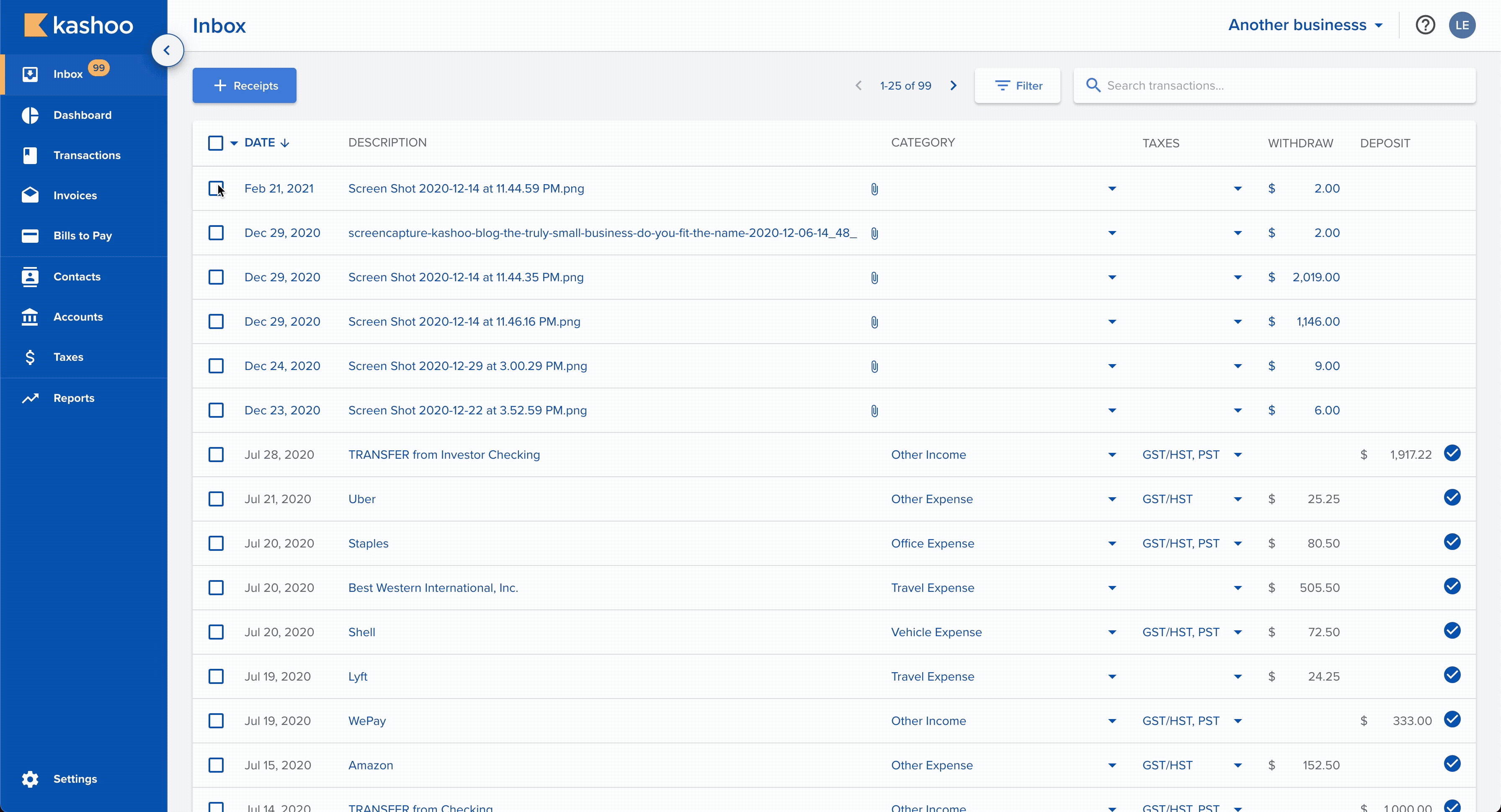1501x812 pixels.
Task: Click the 2,019.00 withdraw amount
Action: click(1316, 277)
